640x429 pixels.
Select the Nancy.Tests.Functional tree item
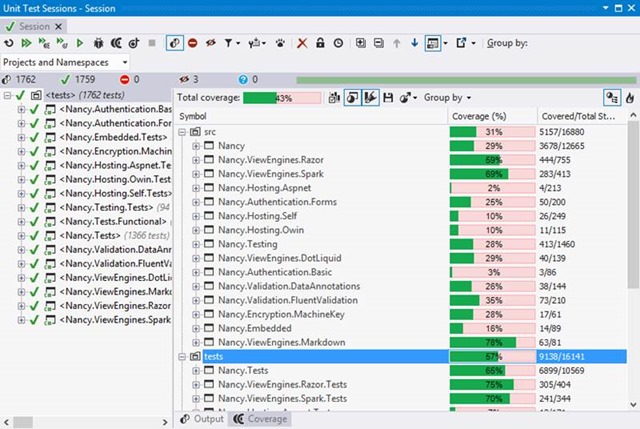pos(113,222)
